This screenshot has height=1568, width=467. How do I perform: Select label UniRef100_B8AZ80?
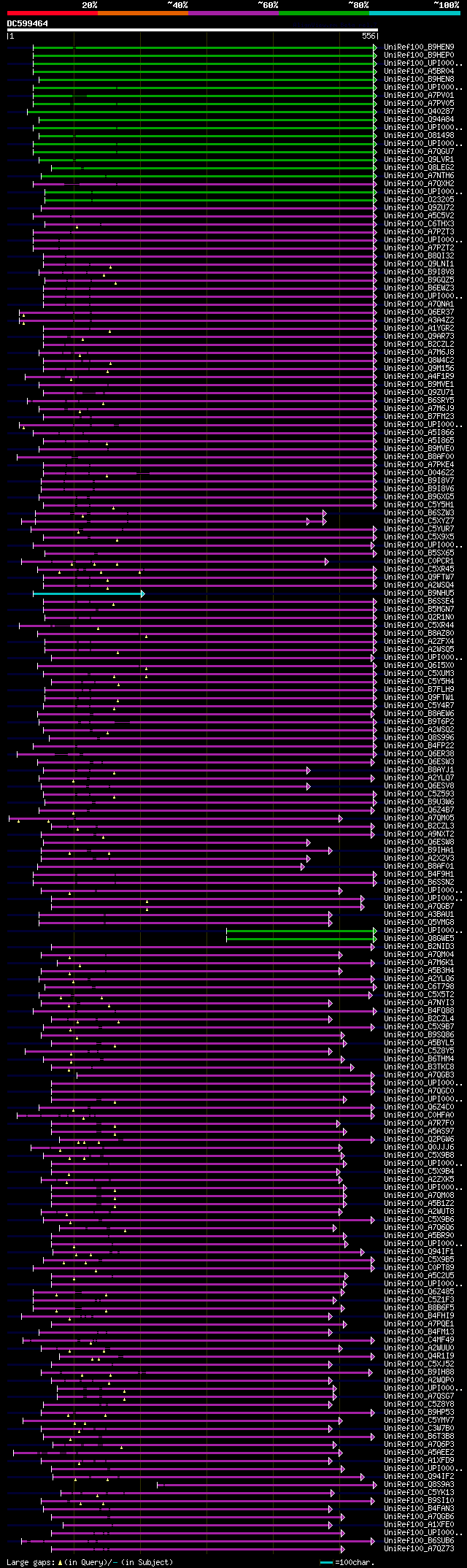419,634
